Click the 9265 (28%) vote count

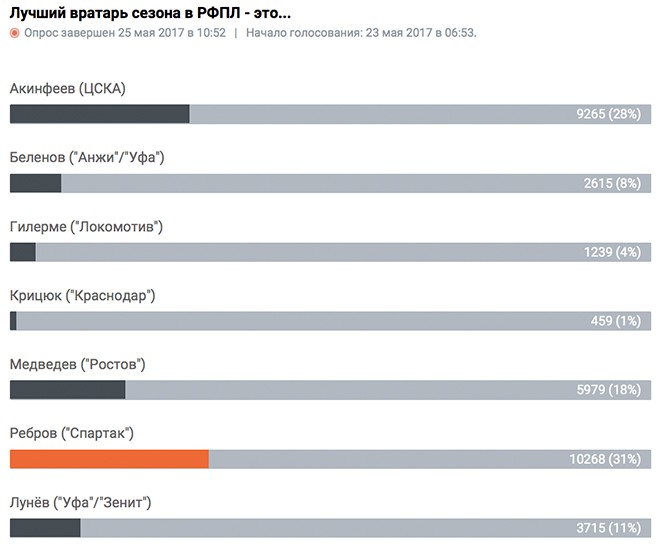[x=607, y=114]
